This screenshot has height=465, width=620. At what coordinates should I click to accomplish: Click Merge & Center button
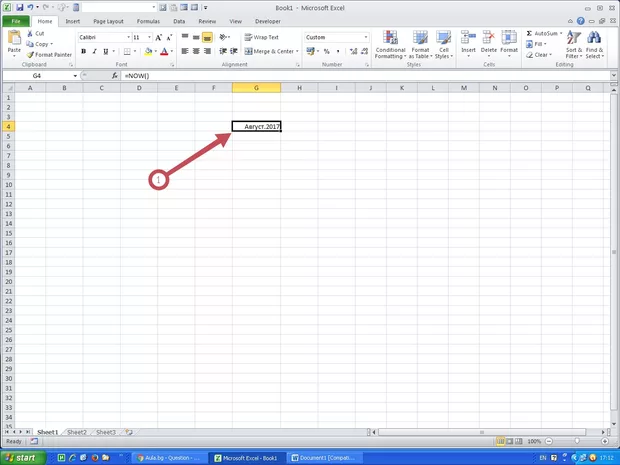[269, 51]
